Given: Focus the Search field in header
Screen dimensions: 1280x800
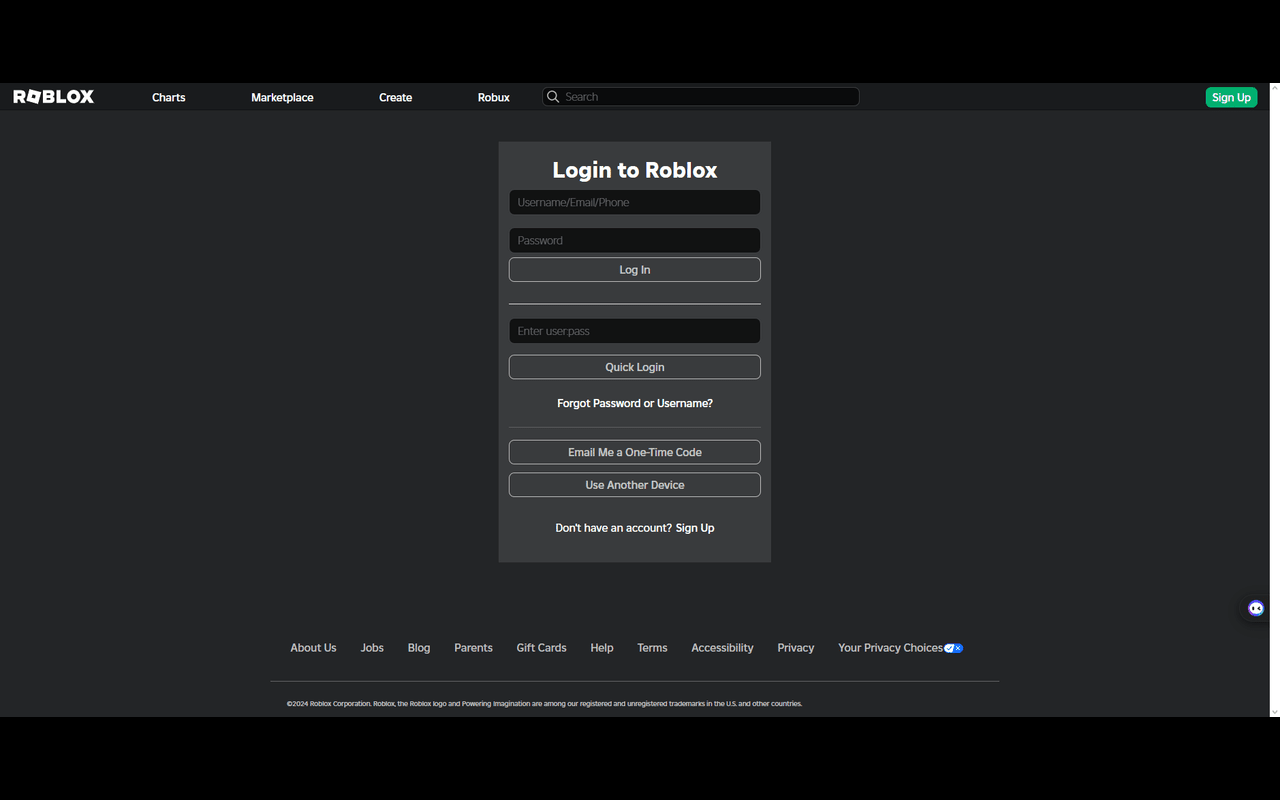Looking at the screenshot, I should (x=701, y=97).
